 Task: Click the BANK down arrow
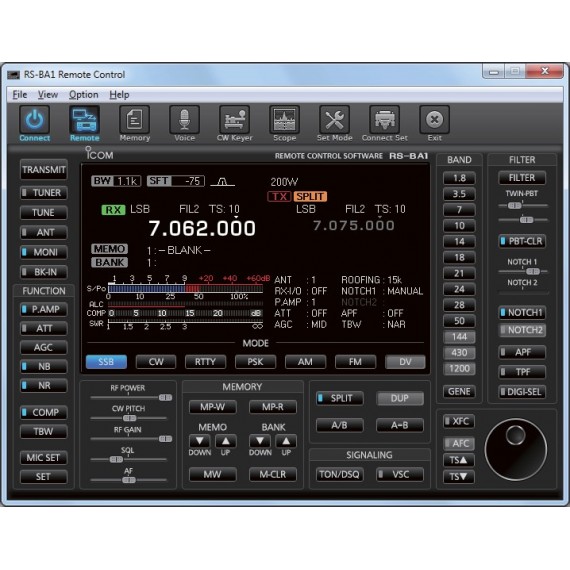pos(260,441)
